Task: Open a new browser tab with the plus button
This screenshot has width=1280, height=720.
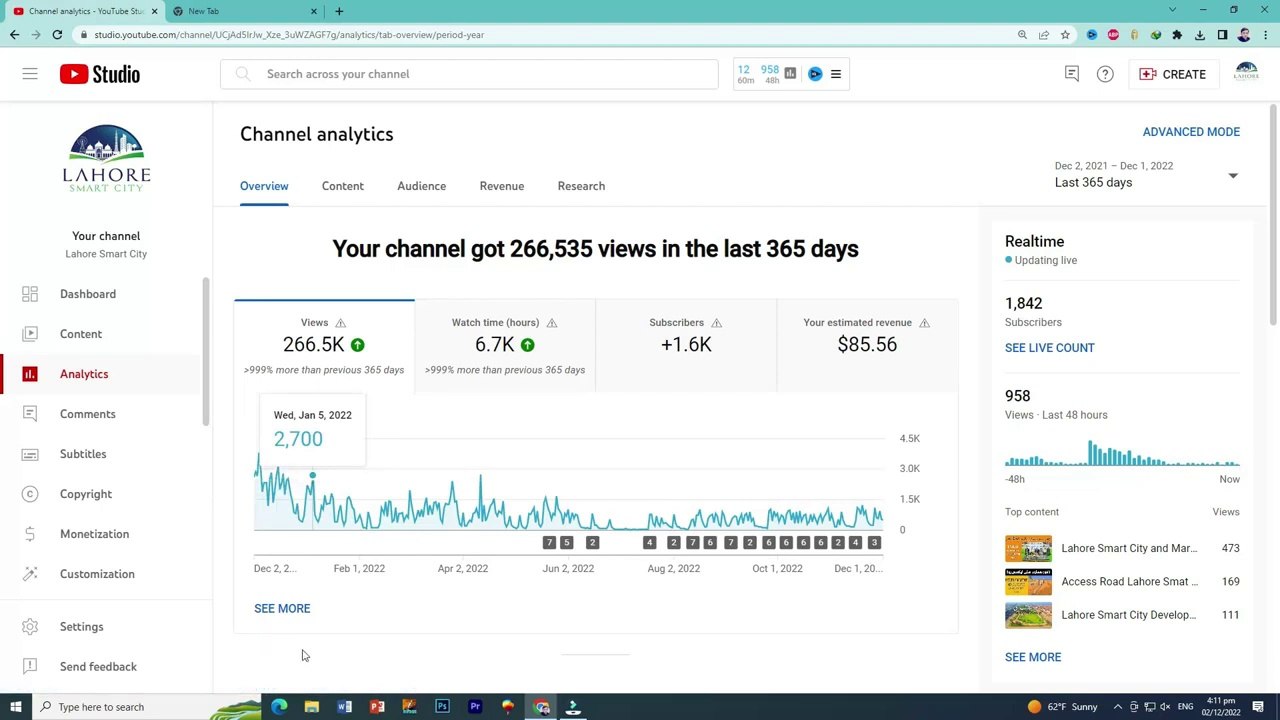Action: 339,11
